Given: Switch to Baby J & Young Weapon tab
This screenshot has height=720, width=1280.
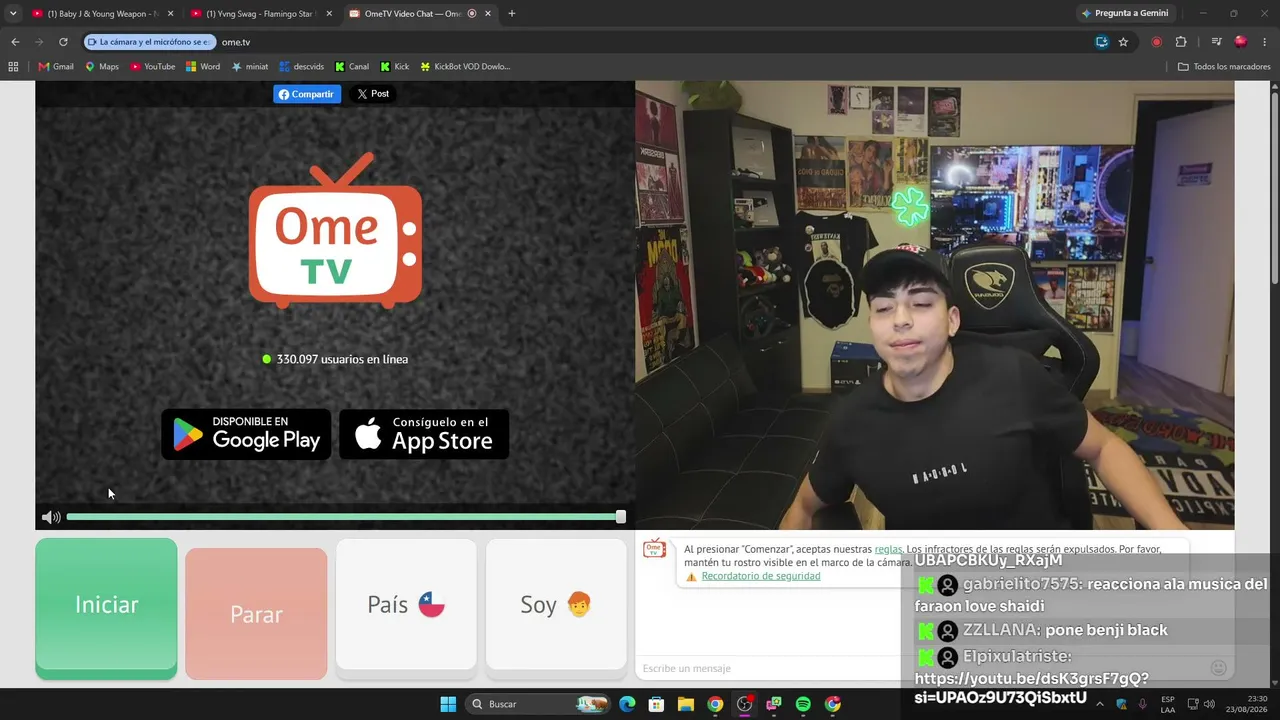Looking at the screenshot, I should (x=102, y=14).
